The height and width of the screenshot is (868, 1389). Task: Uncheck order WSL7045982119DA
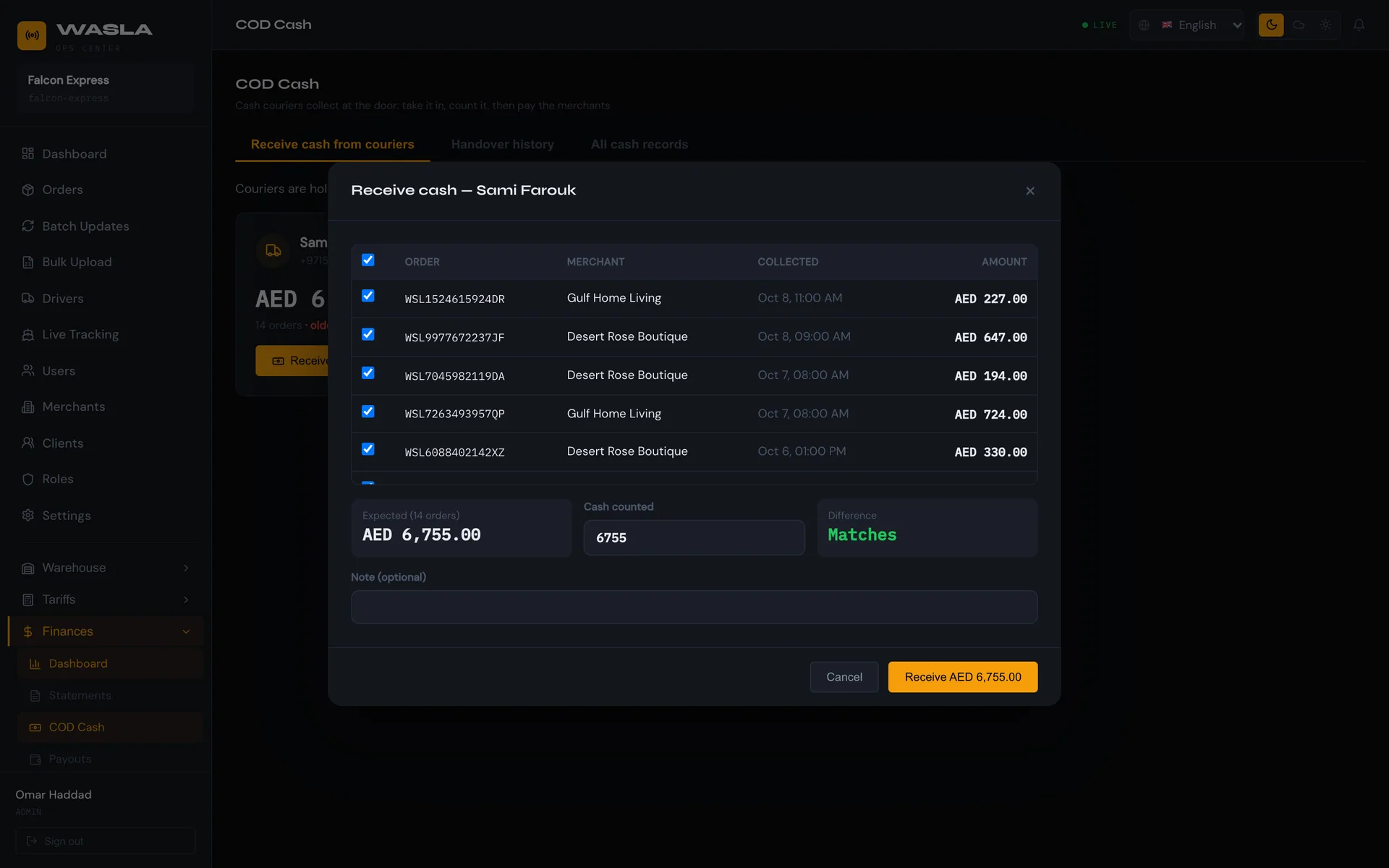[368, 373]
